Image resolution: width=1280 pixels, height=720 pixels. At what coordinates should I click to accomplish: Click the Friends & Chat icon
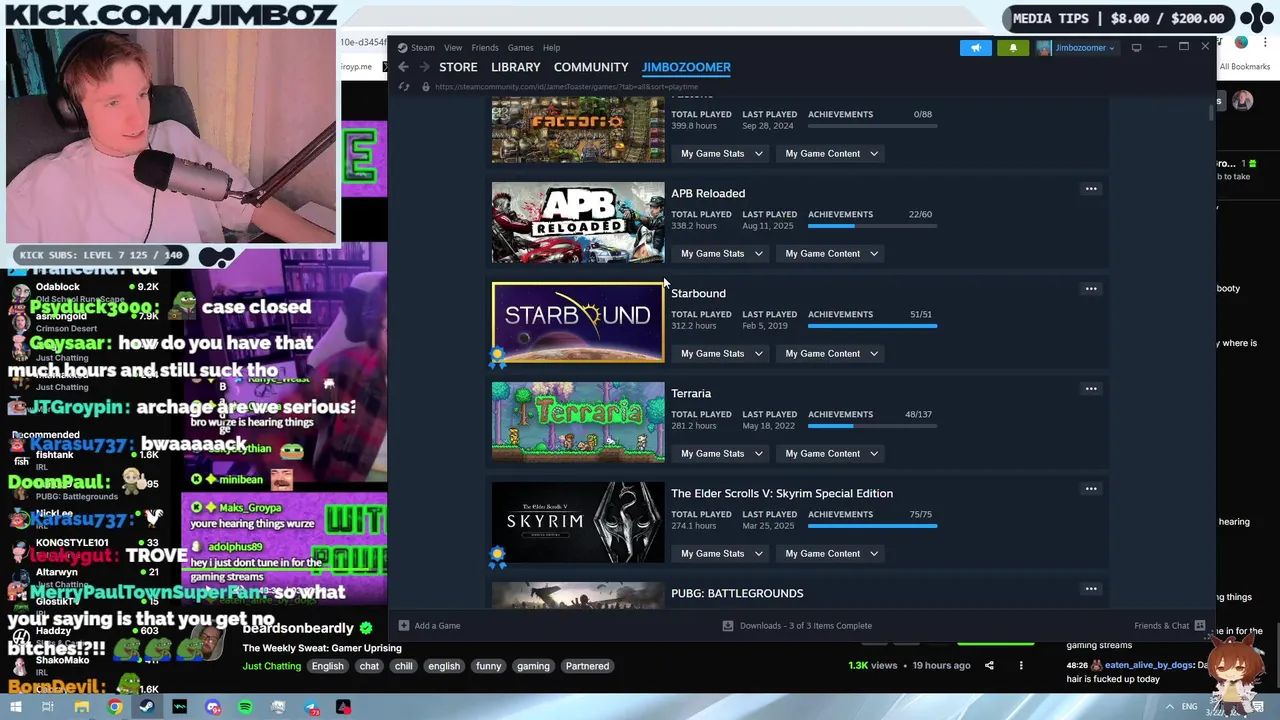(1200, 626)
